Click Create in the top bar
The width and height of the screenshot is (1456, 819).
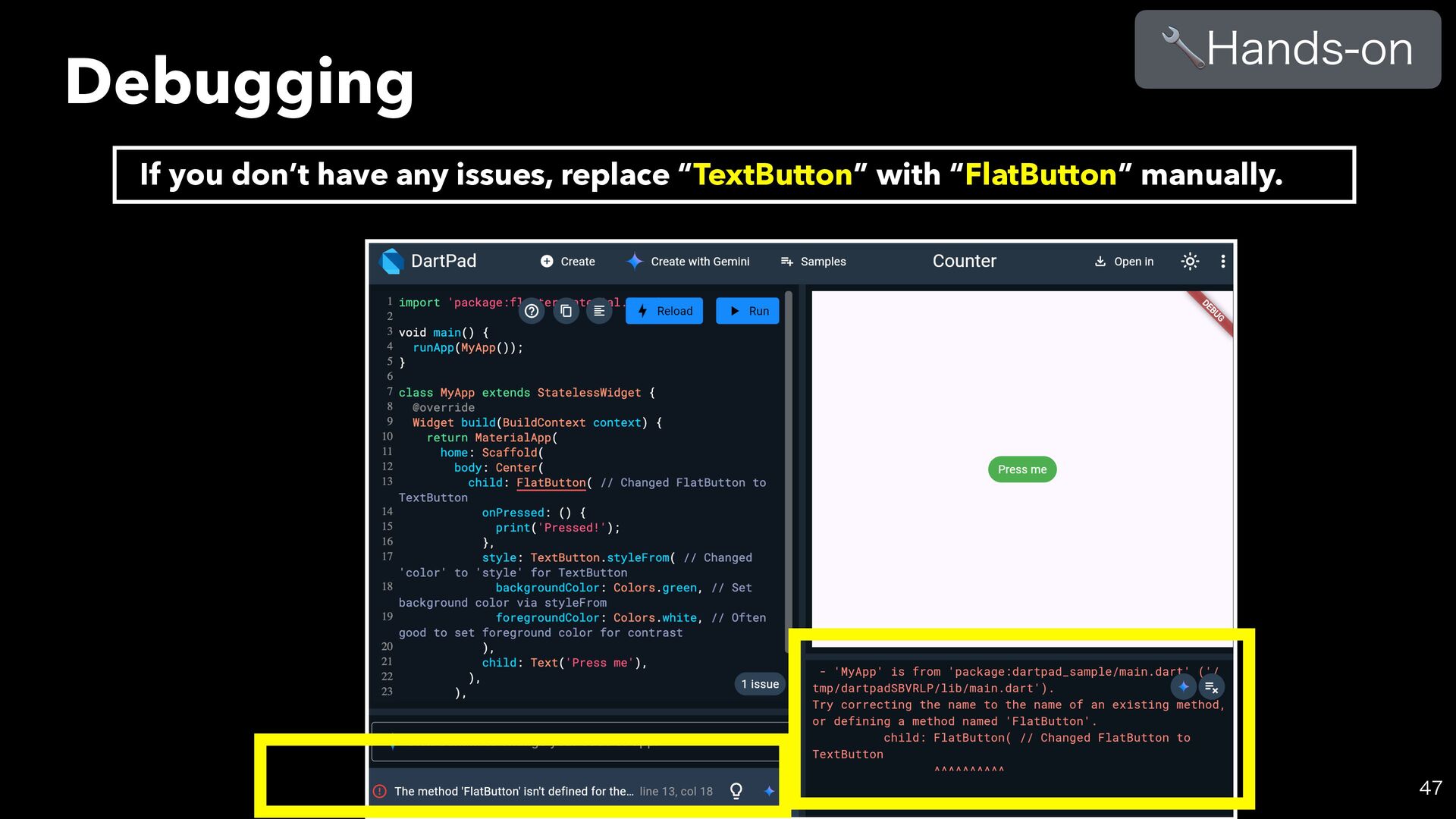click(x=567, y=262)
